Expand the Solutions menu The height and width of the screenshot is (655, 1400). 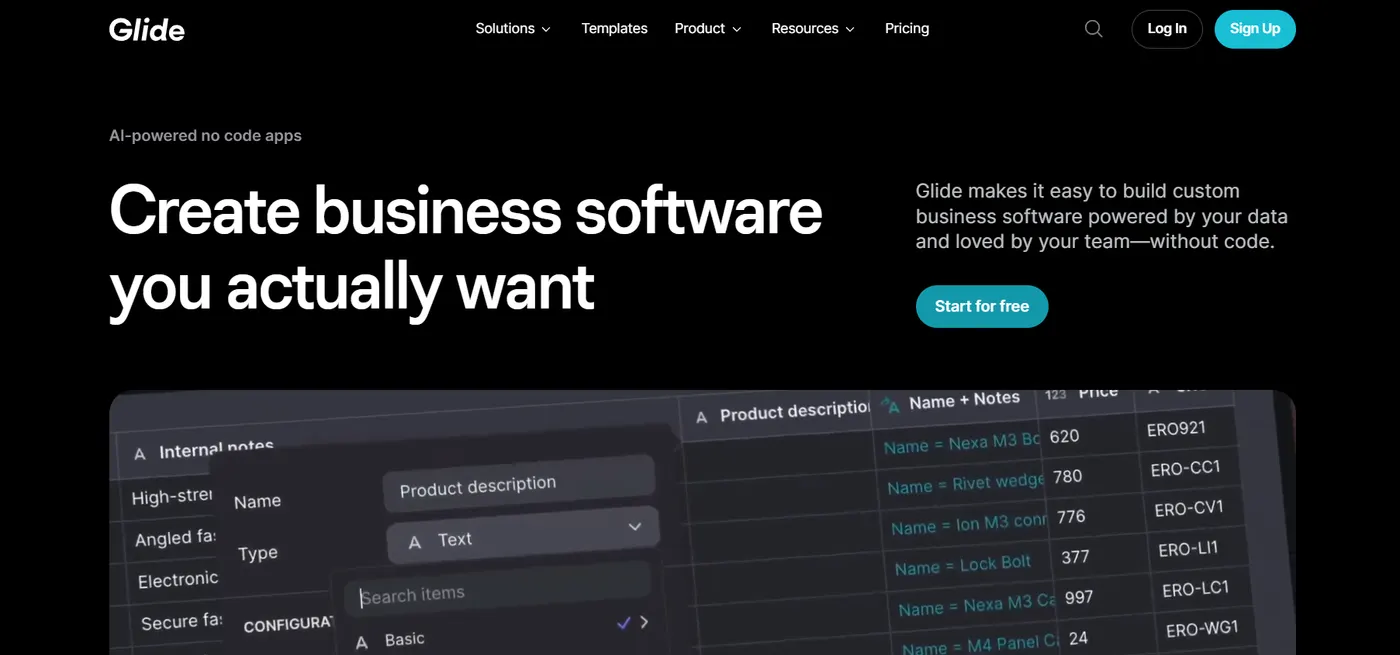pos(513,29)
